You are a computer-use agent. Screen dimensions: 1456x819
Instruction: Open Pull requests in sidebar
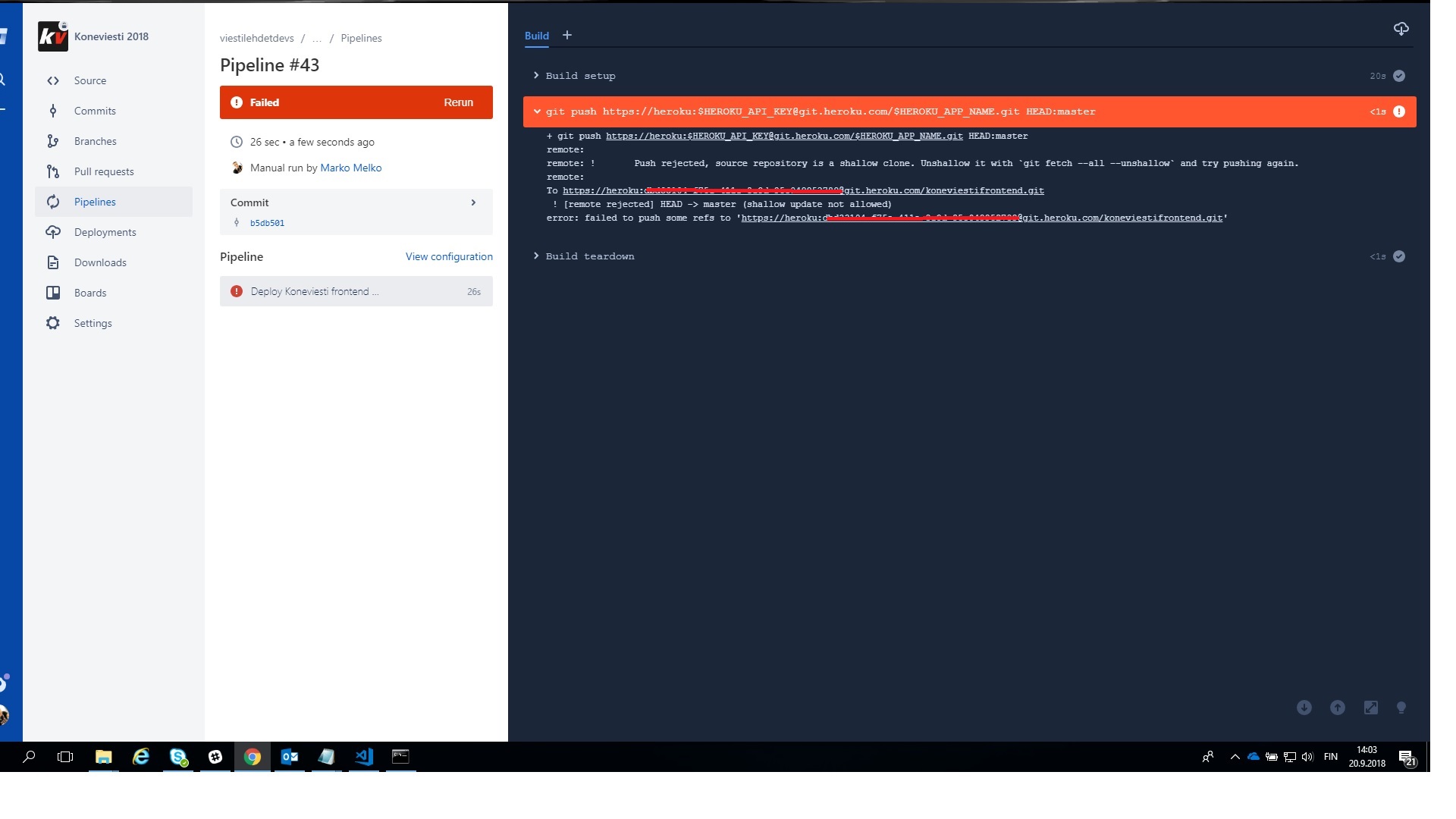pos(104,171)
